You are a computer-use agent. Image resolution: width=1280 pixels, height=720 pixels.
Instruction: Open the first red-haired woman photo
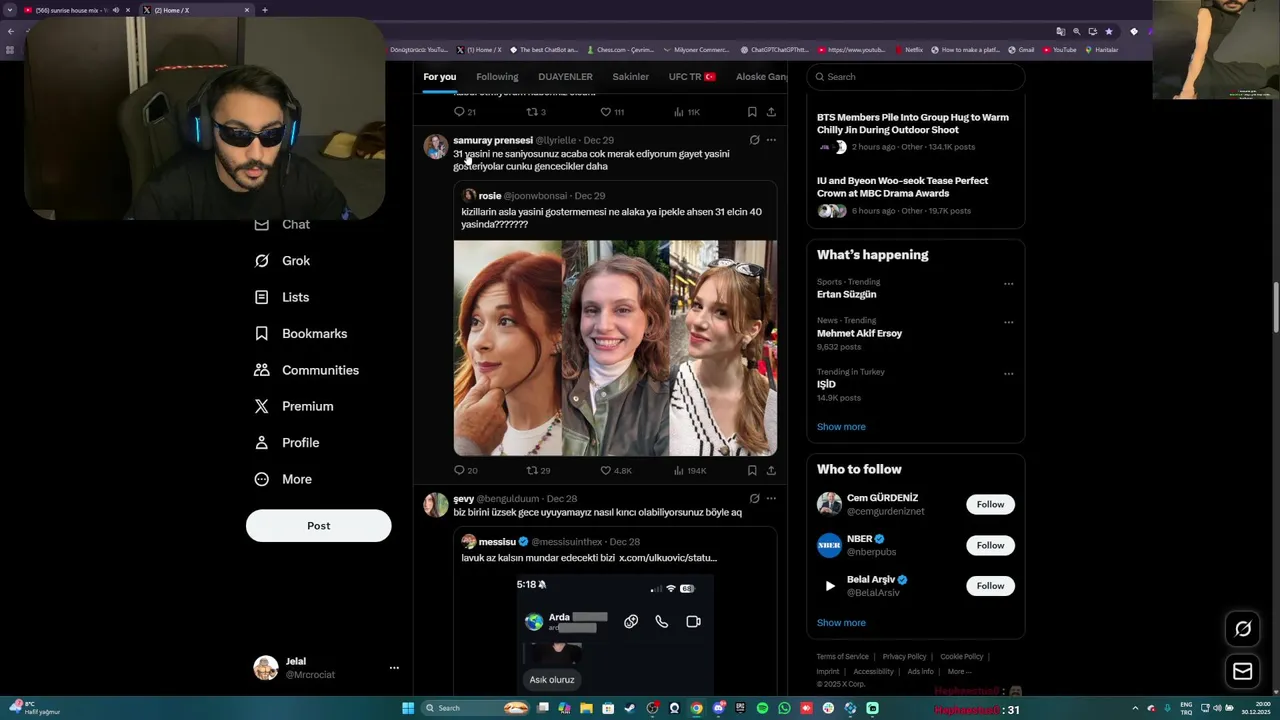(508, 348)
